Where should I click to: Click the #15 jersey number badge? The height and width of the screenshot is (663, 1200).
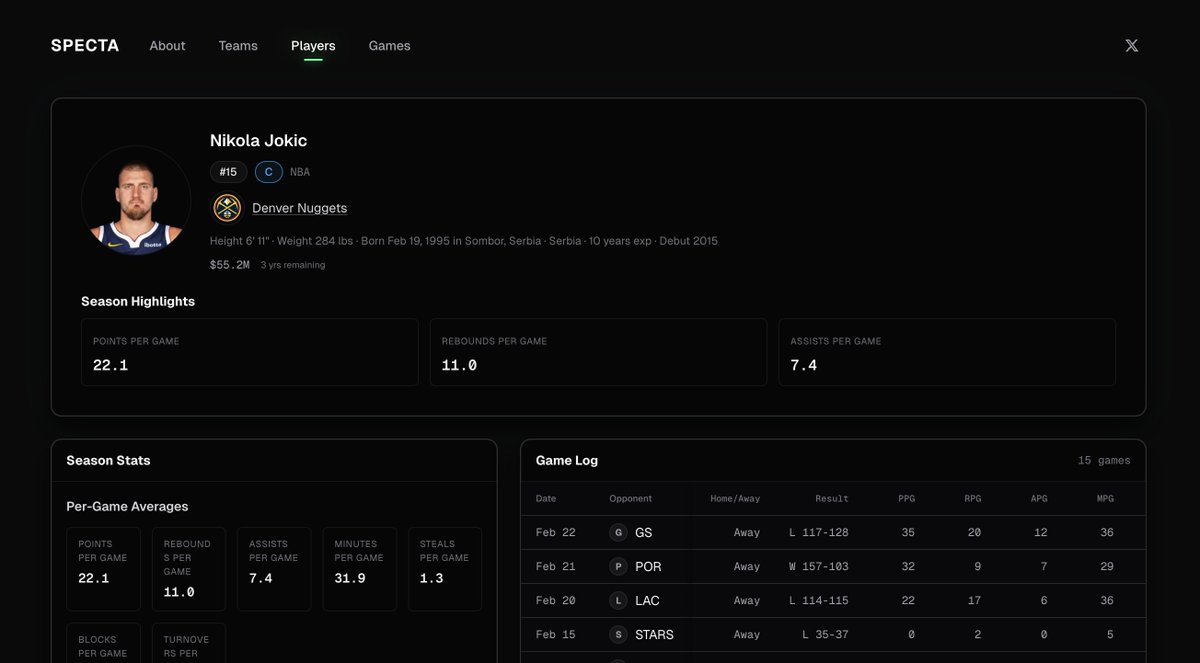(228, 172)
